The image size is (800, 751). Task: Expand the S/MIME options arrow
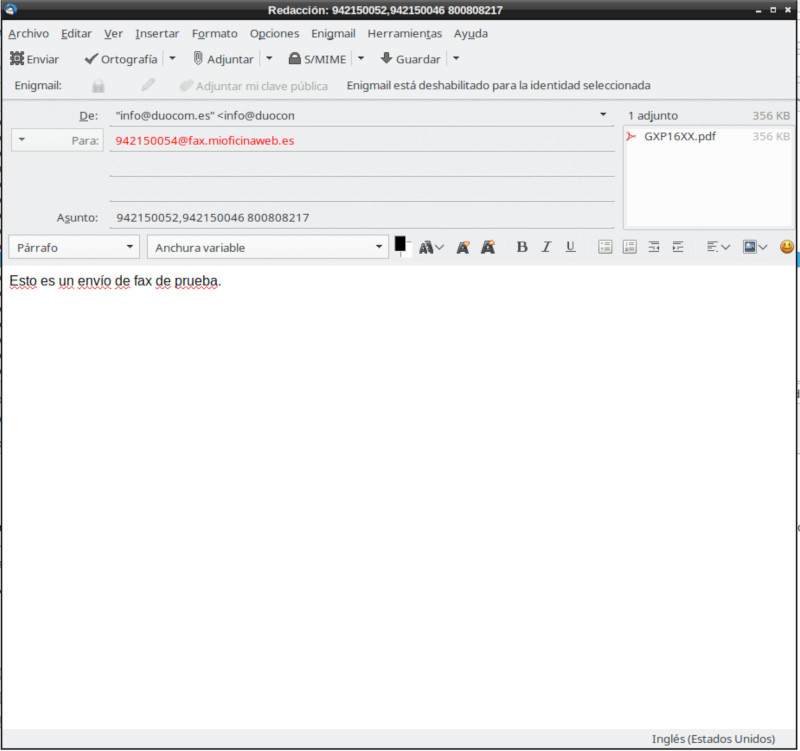361,59
